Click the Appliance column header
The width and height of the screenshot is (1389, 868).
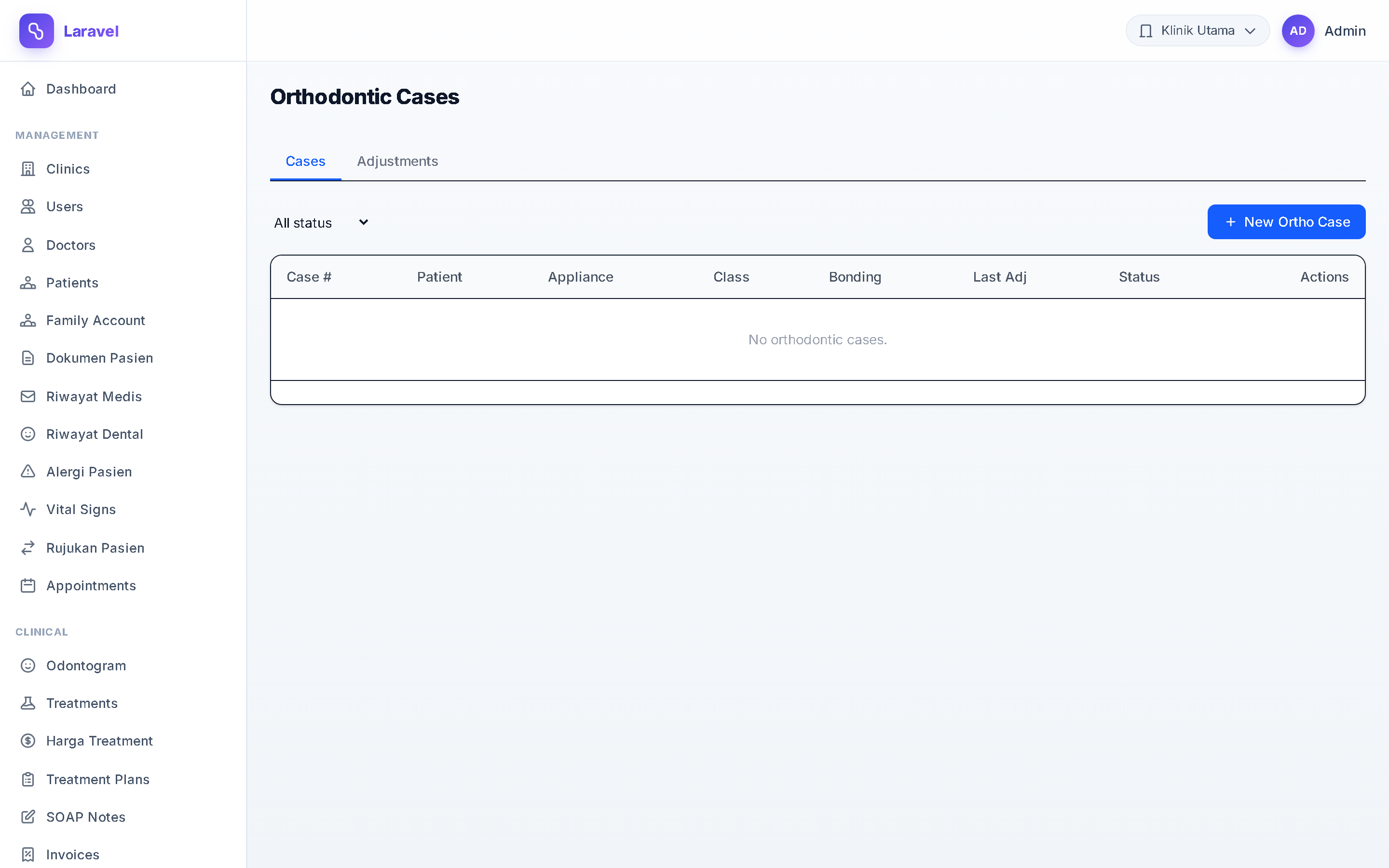point(580,277)
